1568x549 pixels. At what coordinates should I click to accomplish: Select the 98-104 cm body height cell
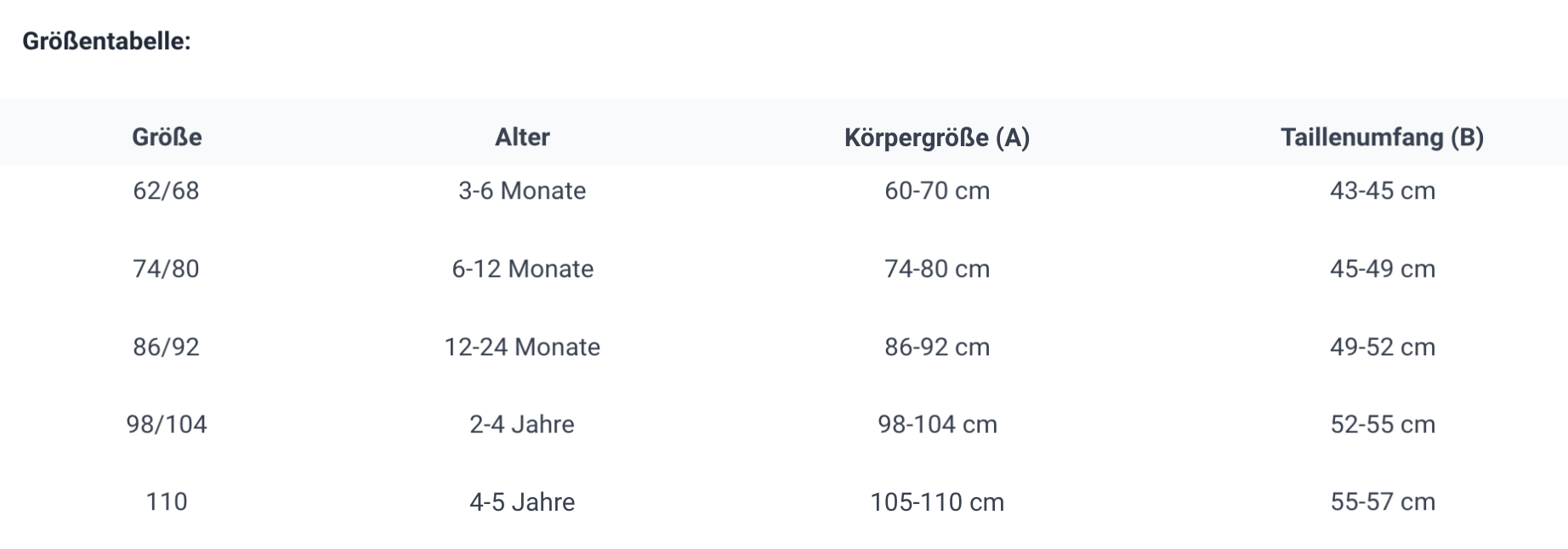pos(937,424)
